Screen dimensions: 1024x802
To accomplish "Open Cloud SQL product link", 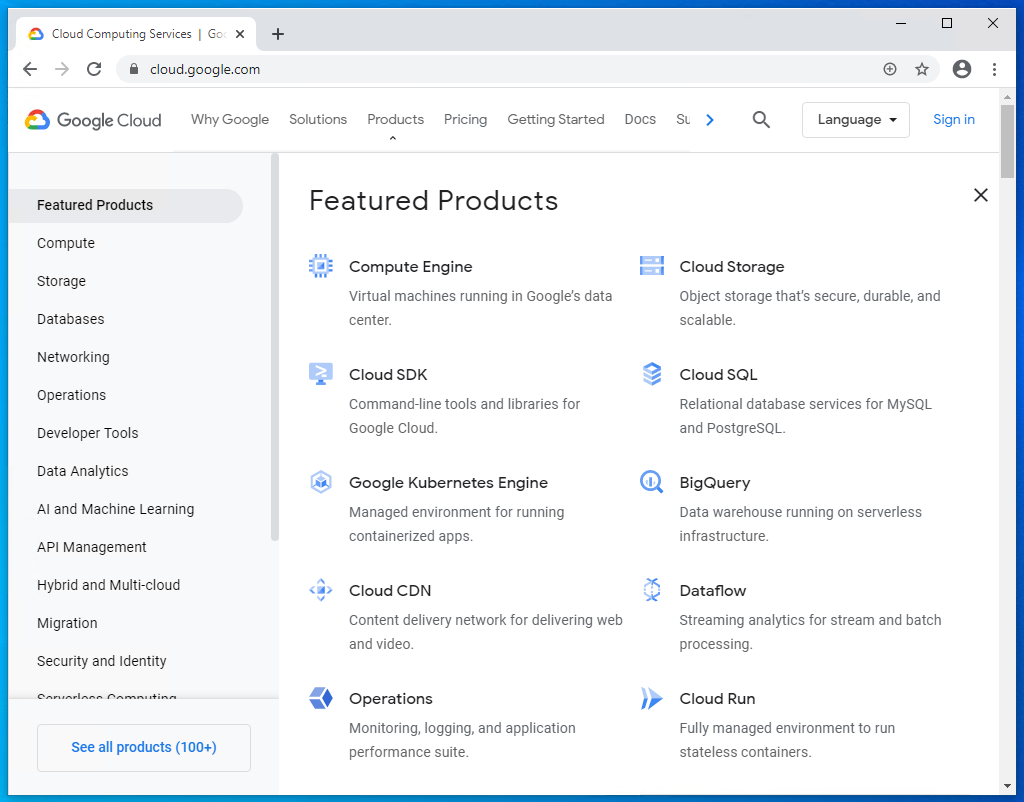I will coord(718,374).
